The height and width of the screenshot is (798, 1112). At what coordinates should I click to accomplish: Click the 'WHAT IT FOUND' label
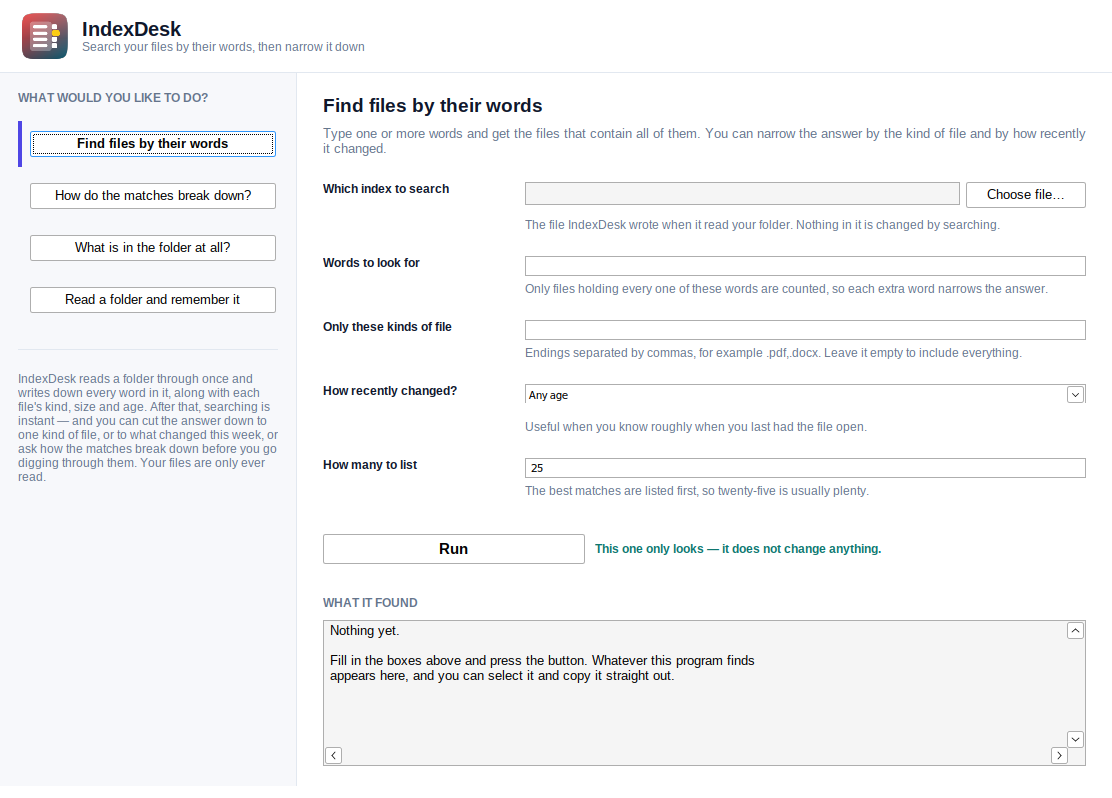point(370,603)
